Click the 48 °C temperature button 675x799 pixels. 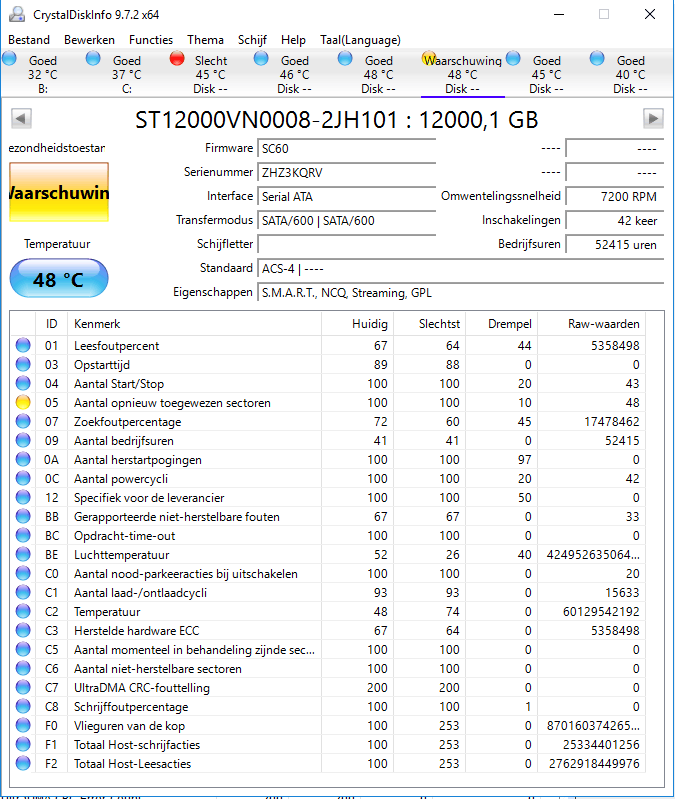coord(59,278)
